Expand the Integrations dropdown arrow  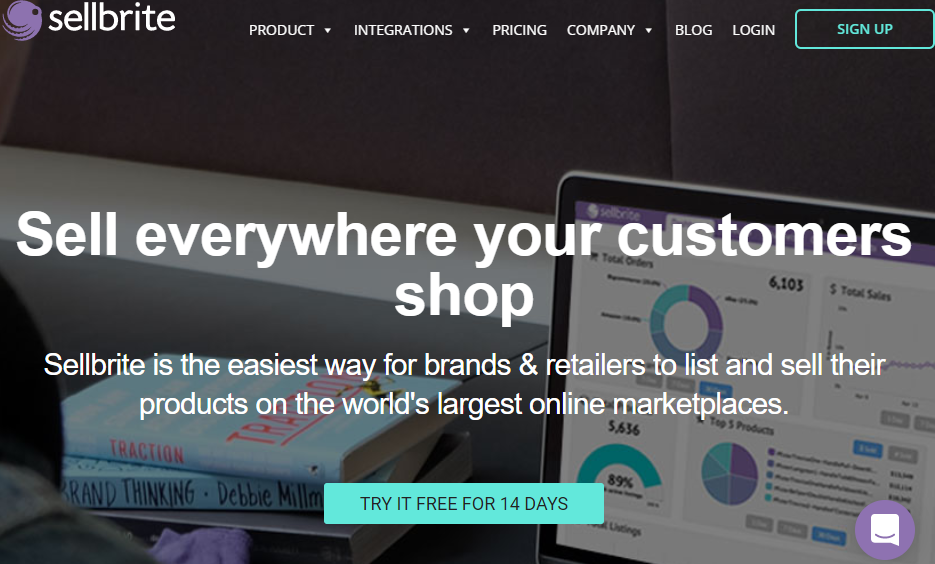(x=466, y=30)
